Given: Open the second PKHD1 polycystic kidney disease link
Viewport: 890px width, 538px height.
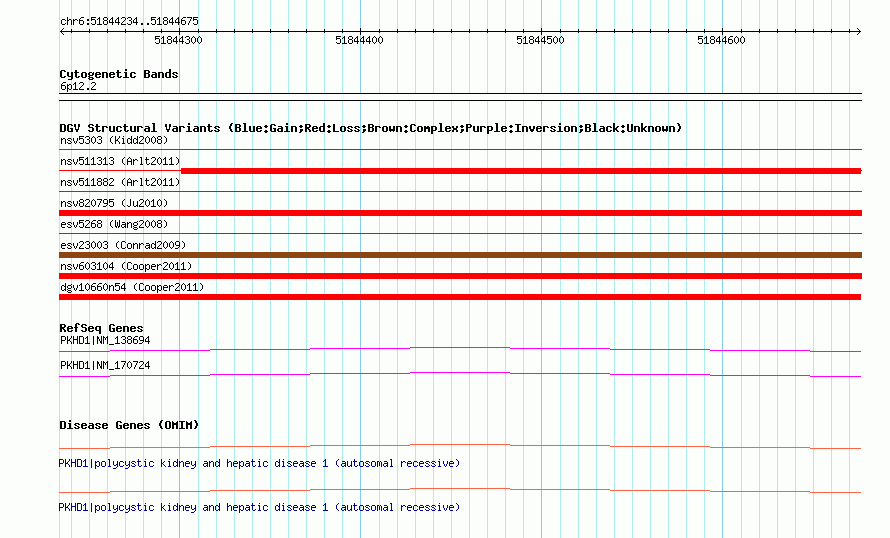Looking at the screenshot, I should [x=259, y=507].
